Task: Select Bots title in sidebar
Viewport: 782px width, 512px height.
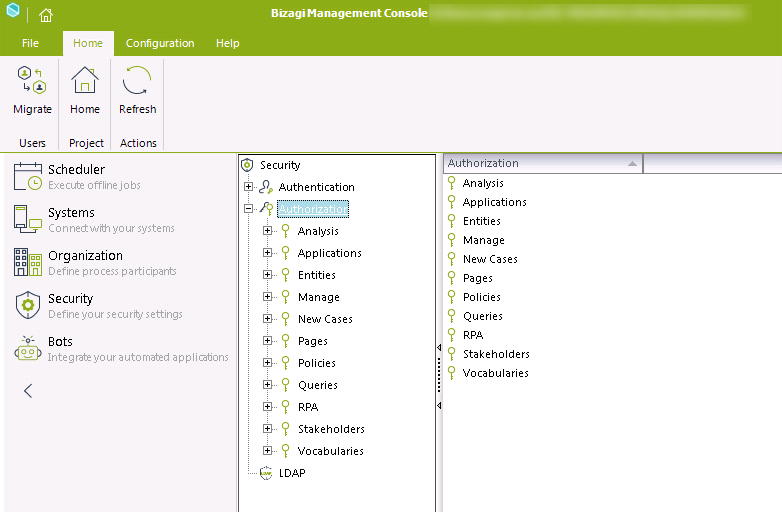Action: (x=60, y=341)
